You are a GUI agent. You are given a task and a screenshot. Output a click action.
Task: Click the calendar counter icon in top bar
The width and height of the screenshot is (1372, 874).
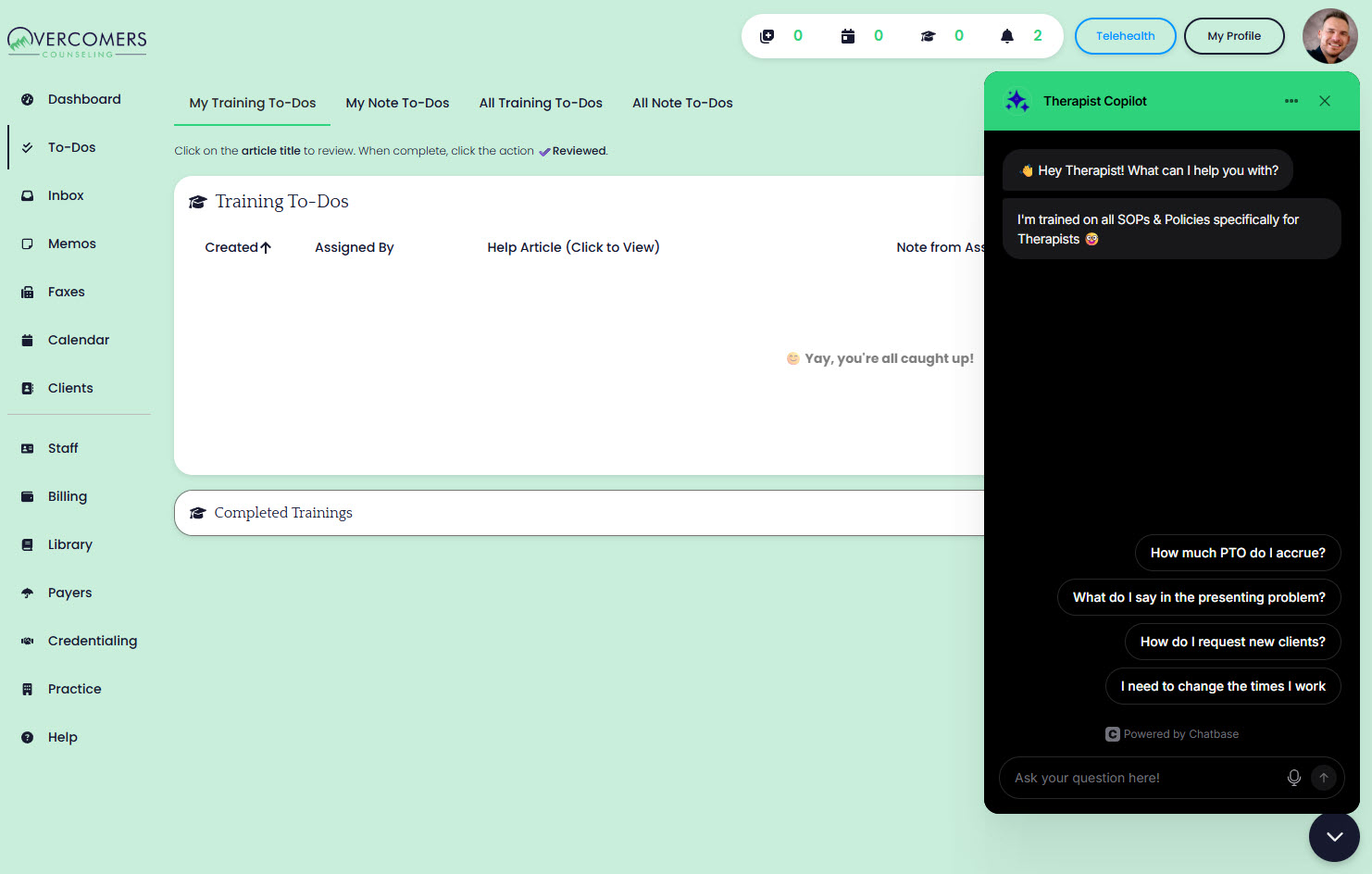[847, 36]
